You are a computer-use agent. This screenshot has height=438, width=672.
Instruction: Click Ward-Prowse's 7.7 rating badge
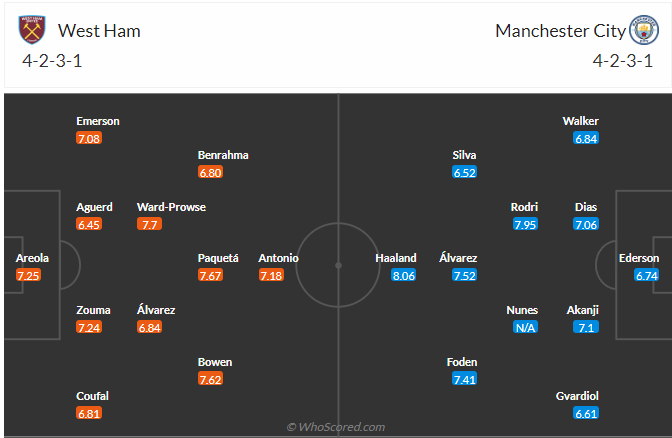[x=149, y=224]
